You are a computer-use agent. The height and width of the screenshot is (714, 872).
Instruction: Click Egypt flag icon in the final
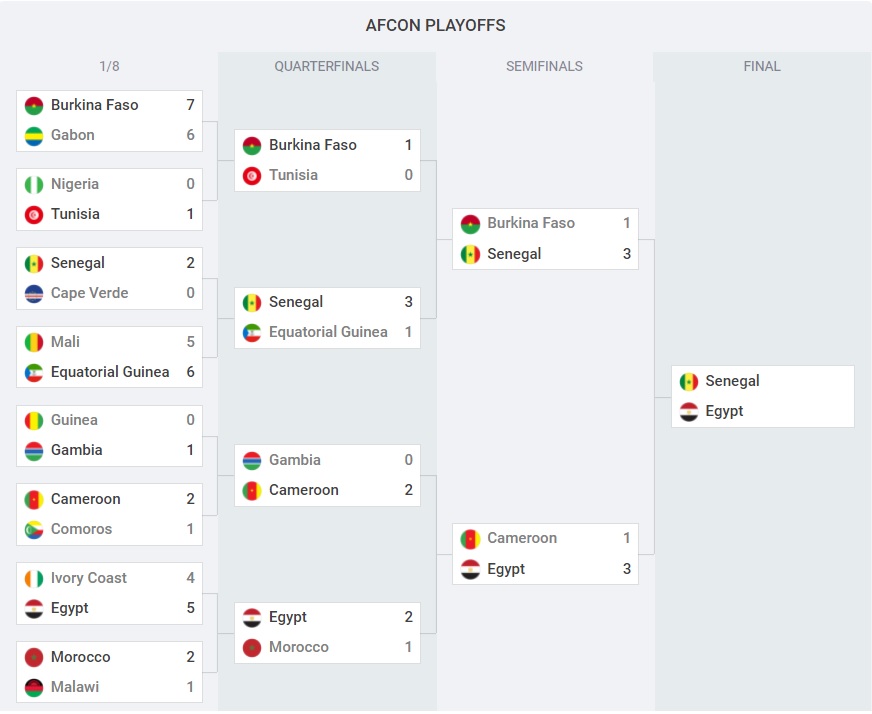(x=688, y=411)
